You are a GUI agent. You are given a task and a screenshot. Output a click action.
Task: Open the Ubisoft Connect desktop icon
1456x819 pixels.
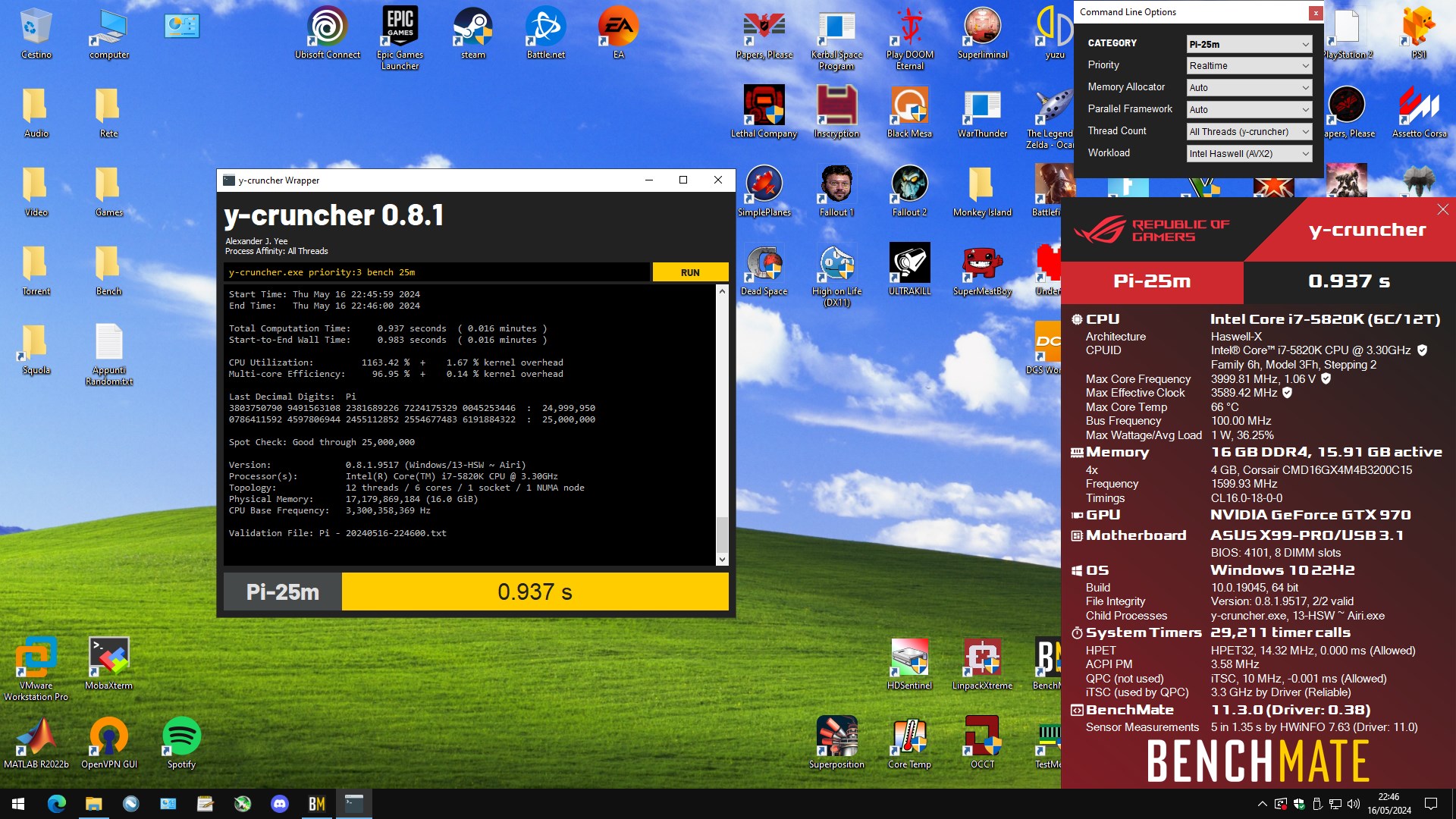328,33
